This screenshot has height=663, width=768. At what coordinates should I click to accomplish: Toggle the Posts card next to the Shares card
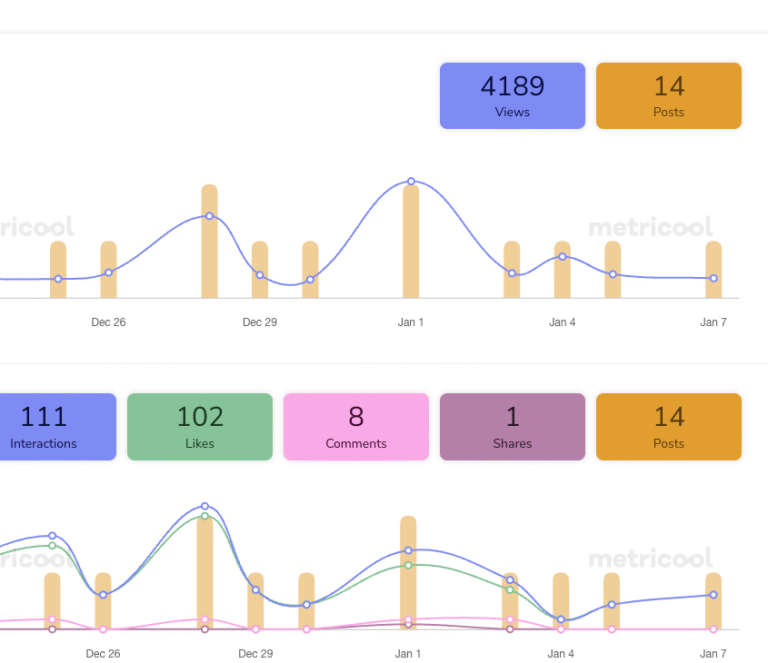pyautogui.click(x=668, y=427)
